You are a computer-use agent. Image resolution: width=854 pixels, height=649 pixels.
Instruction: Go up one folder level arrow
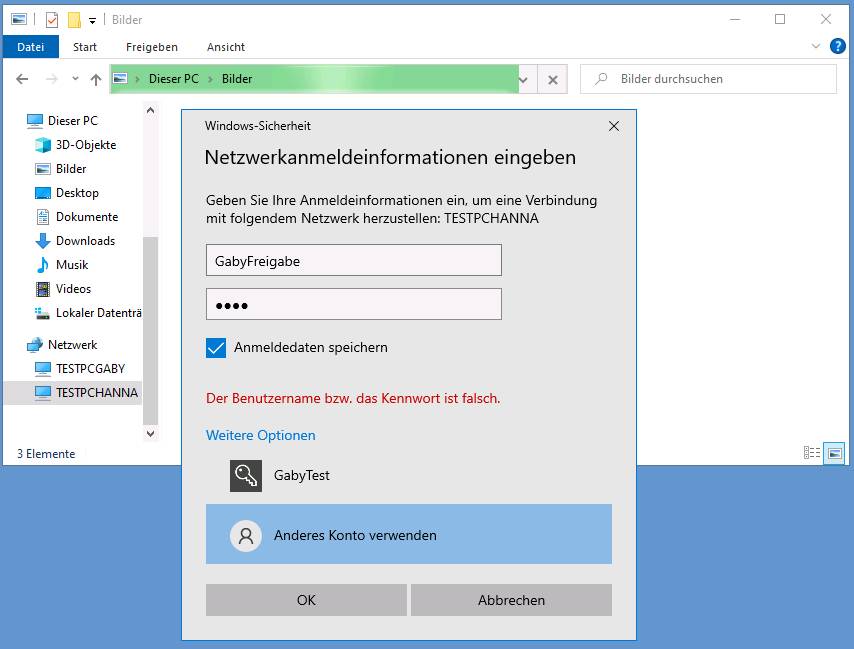tap(96, 79)
